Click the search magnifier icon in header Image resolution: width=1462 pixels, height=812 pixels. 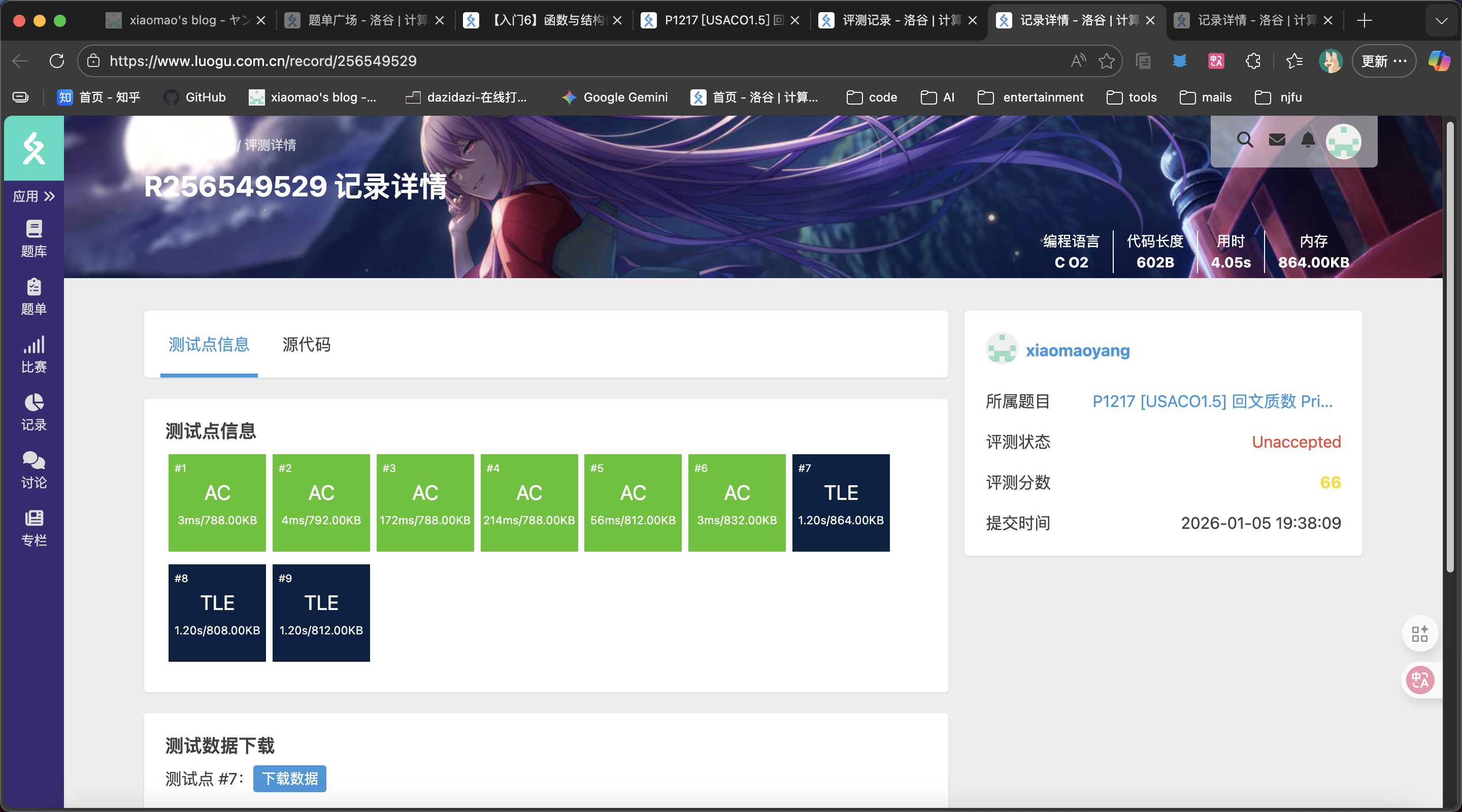pyautogui.click(x=1245, y=140)
